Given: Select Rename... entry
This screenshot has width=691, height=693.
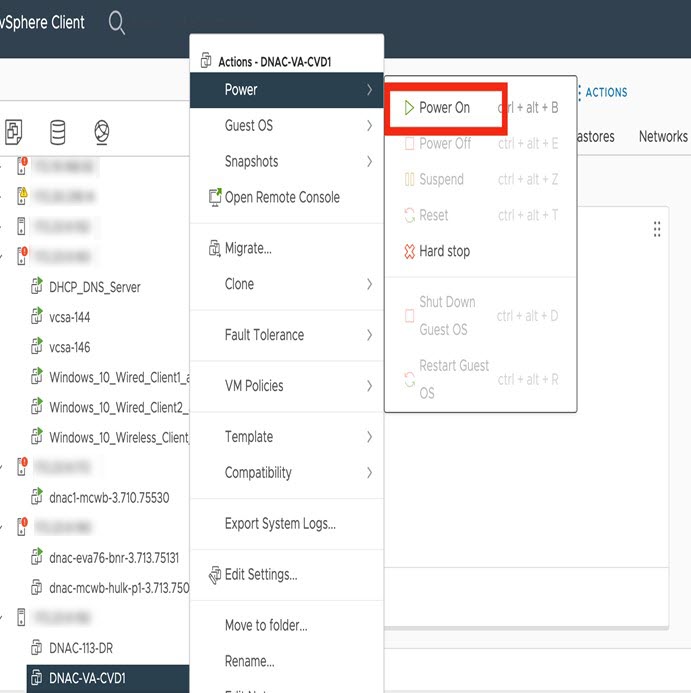Looking at the screenshot, I should click(x=286, y=661).
